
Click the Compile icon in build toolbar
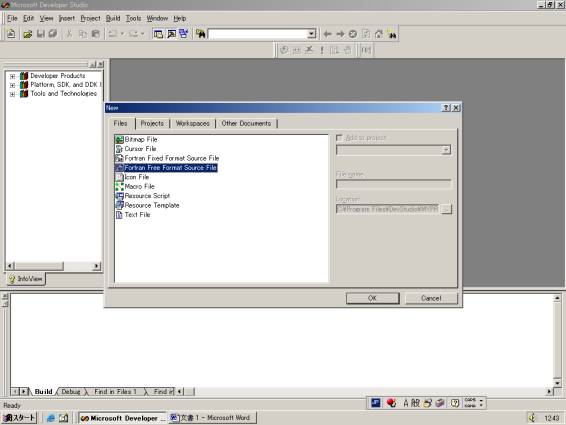[284, 50]
